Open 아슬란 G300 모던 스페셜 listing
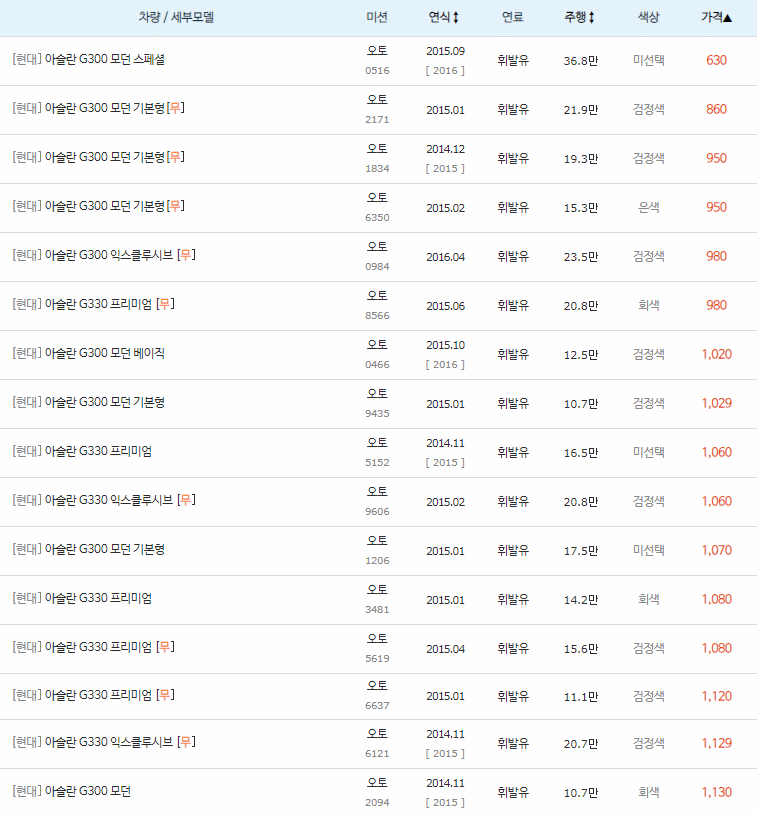757x814 pixels. coord(90,60)
